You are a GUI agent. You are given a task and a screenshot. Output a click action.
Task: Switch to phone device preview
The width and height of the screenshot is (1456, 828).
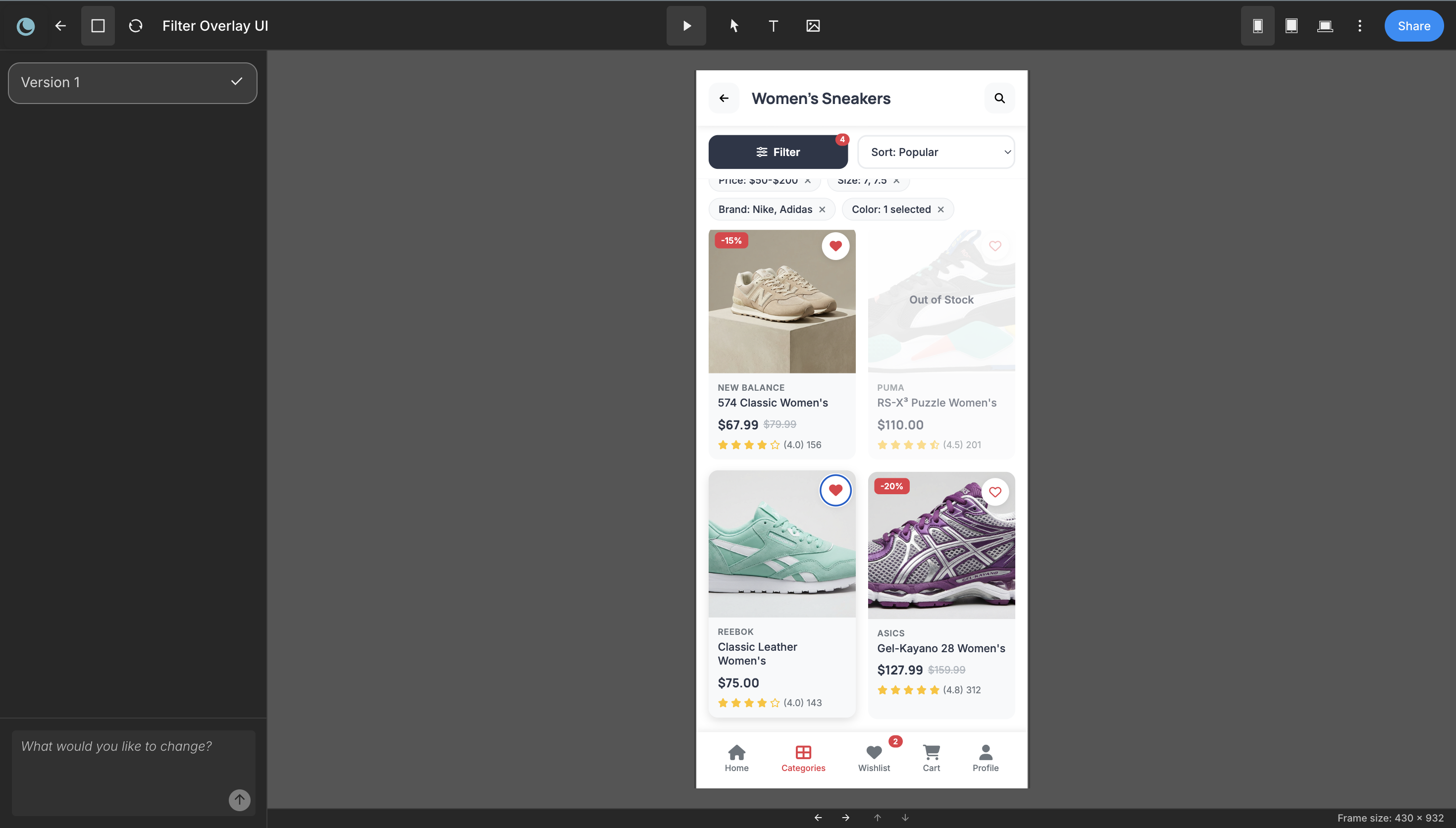[1257, 26]
